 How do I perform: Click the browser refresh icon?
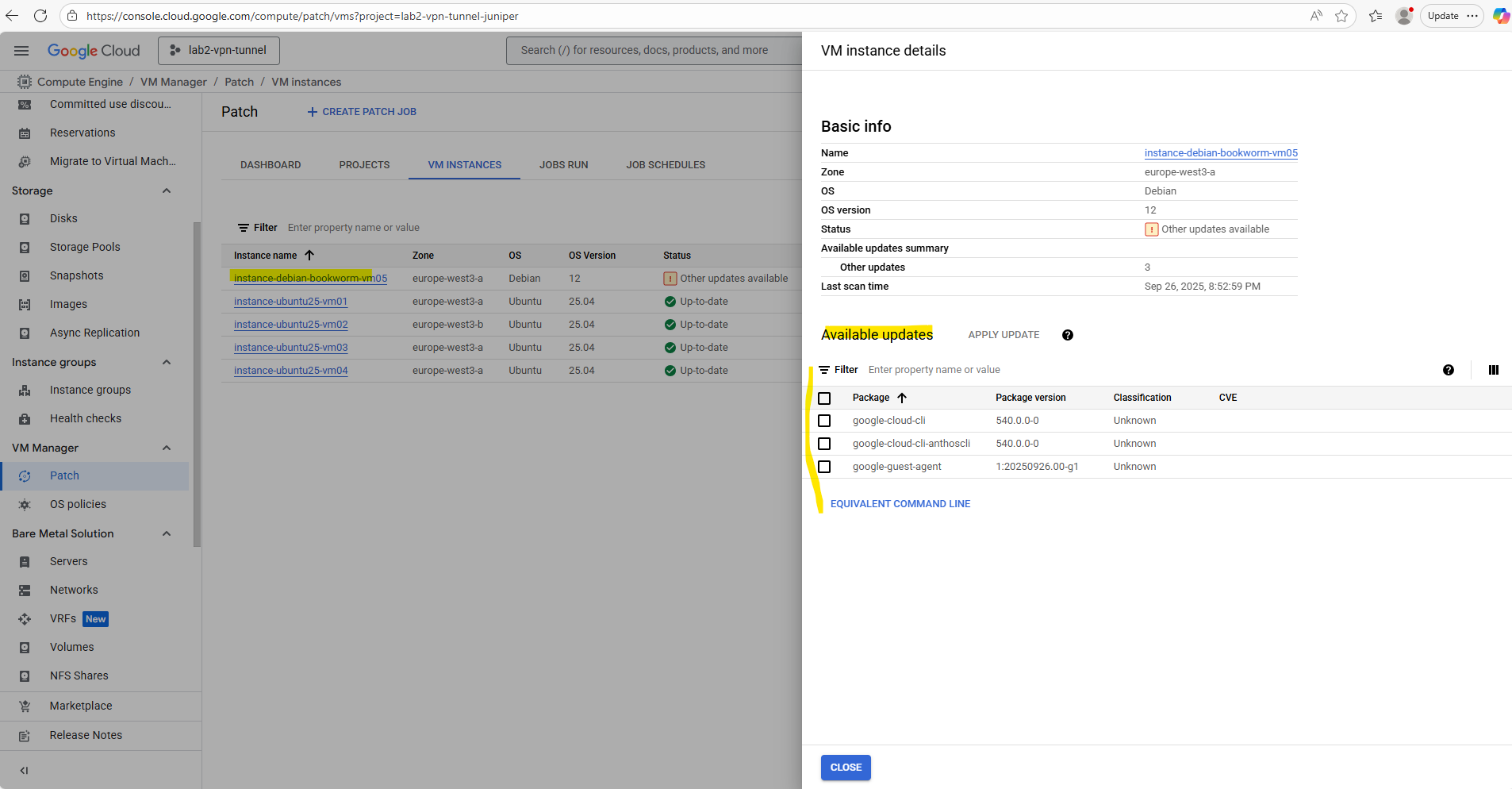40,16
